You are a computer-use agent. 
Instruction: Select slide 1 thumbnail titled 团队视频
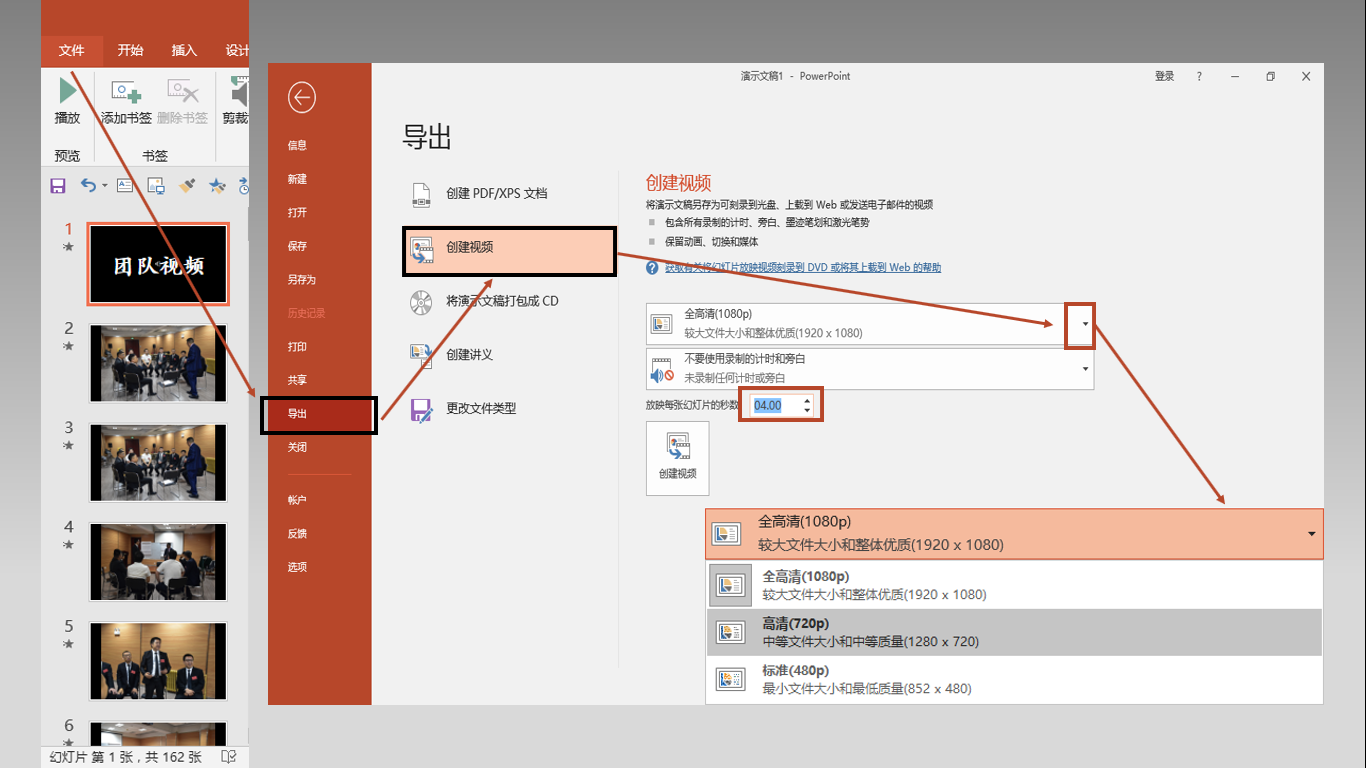pos(158,264)
